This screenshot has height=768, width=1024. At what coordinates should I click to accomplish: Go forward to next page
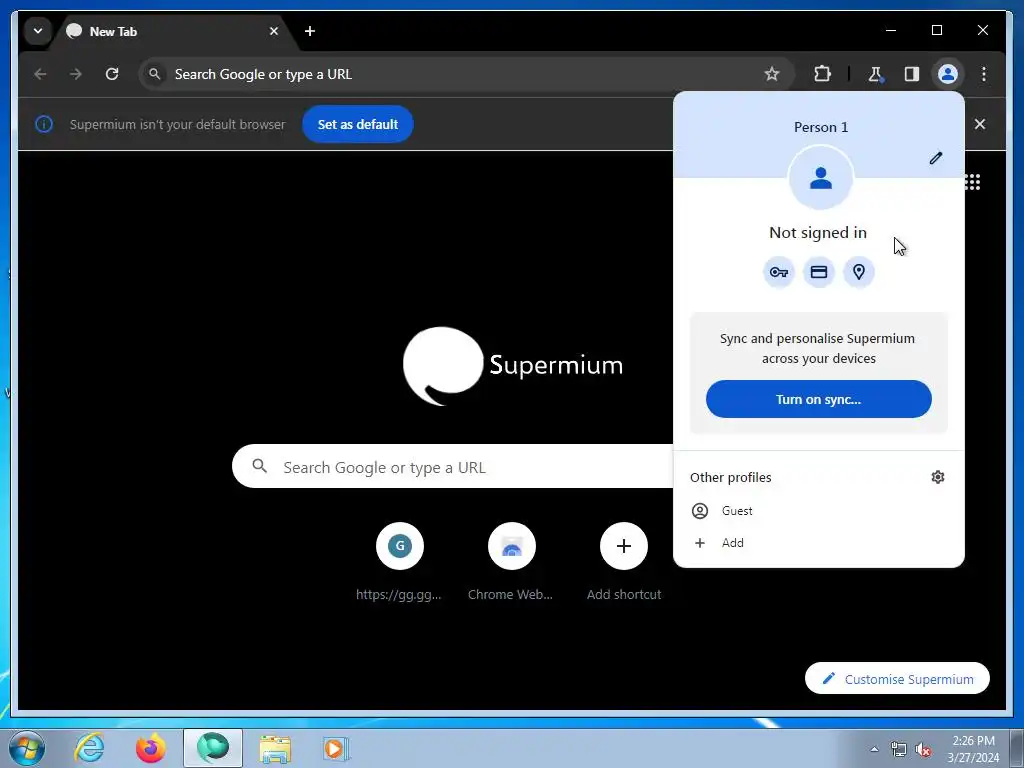76,74
